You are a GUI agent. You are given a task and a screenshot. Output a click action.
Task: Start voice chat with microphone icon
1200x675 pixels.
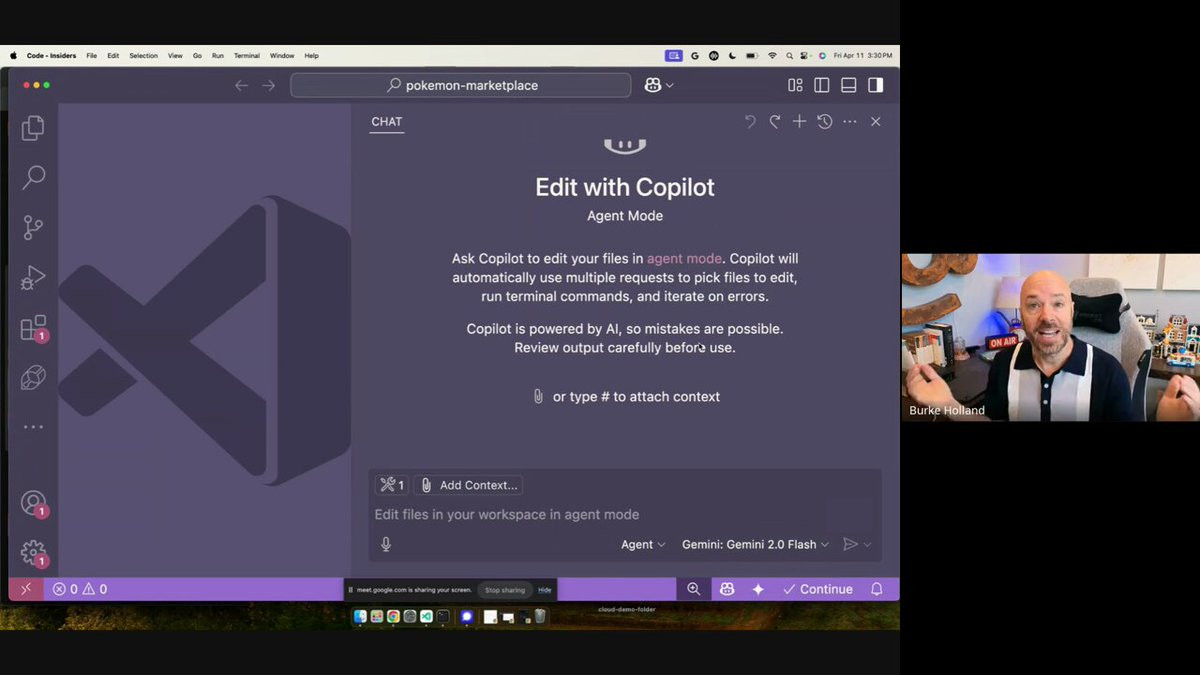pyautogui.click(x=386, y=544)
